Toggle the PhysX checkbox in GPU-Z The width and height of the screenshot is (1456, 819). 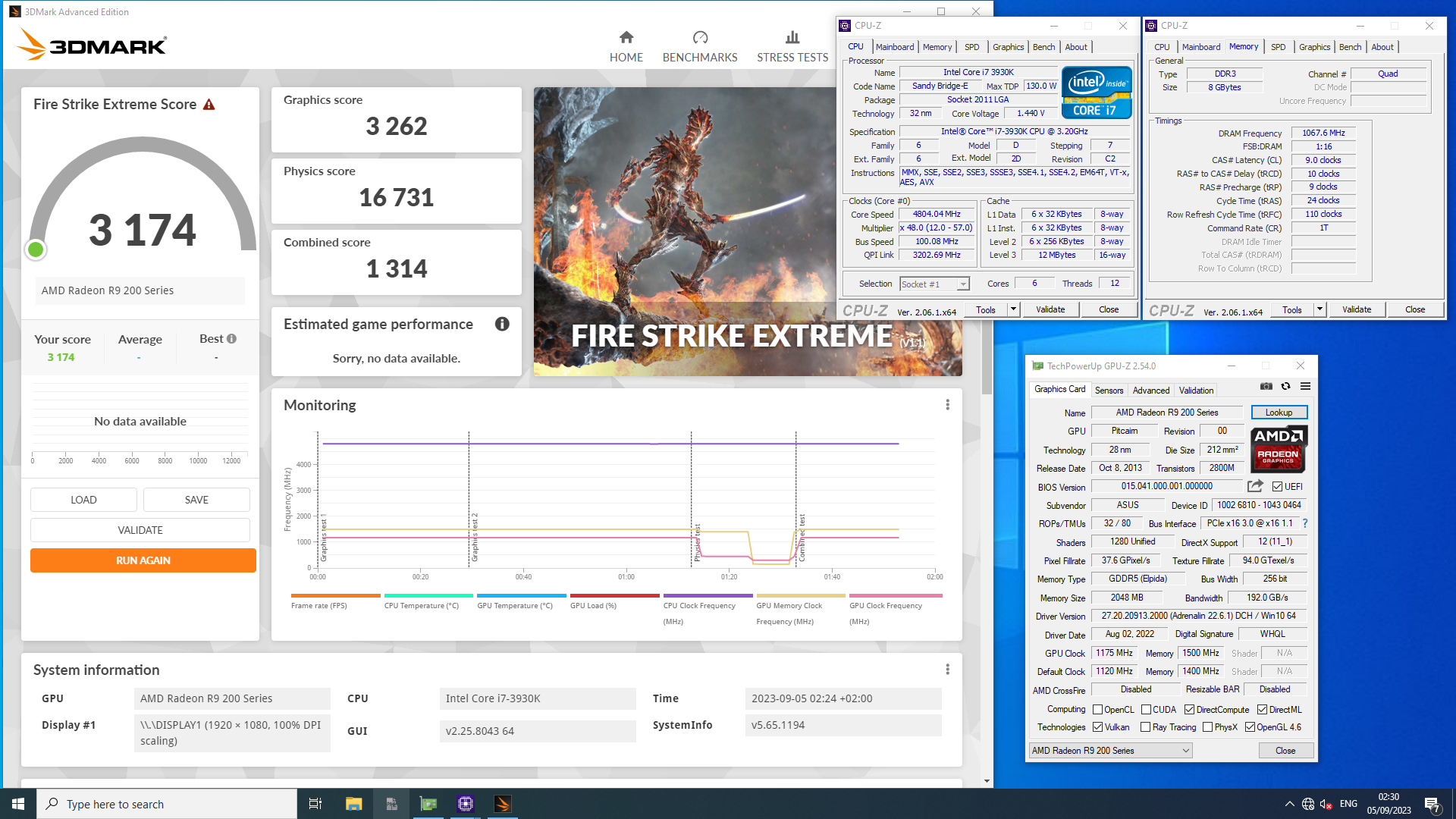click(x=1207, y=727)
